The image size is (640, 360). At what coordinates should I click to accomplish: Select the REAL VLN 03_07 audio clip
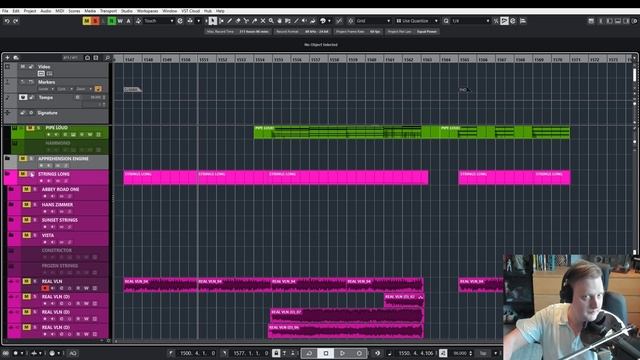click(x=347, y=316)
